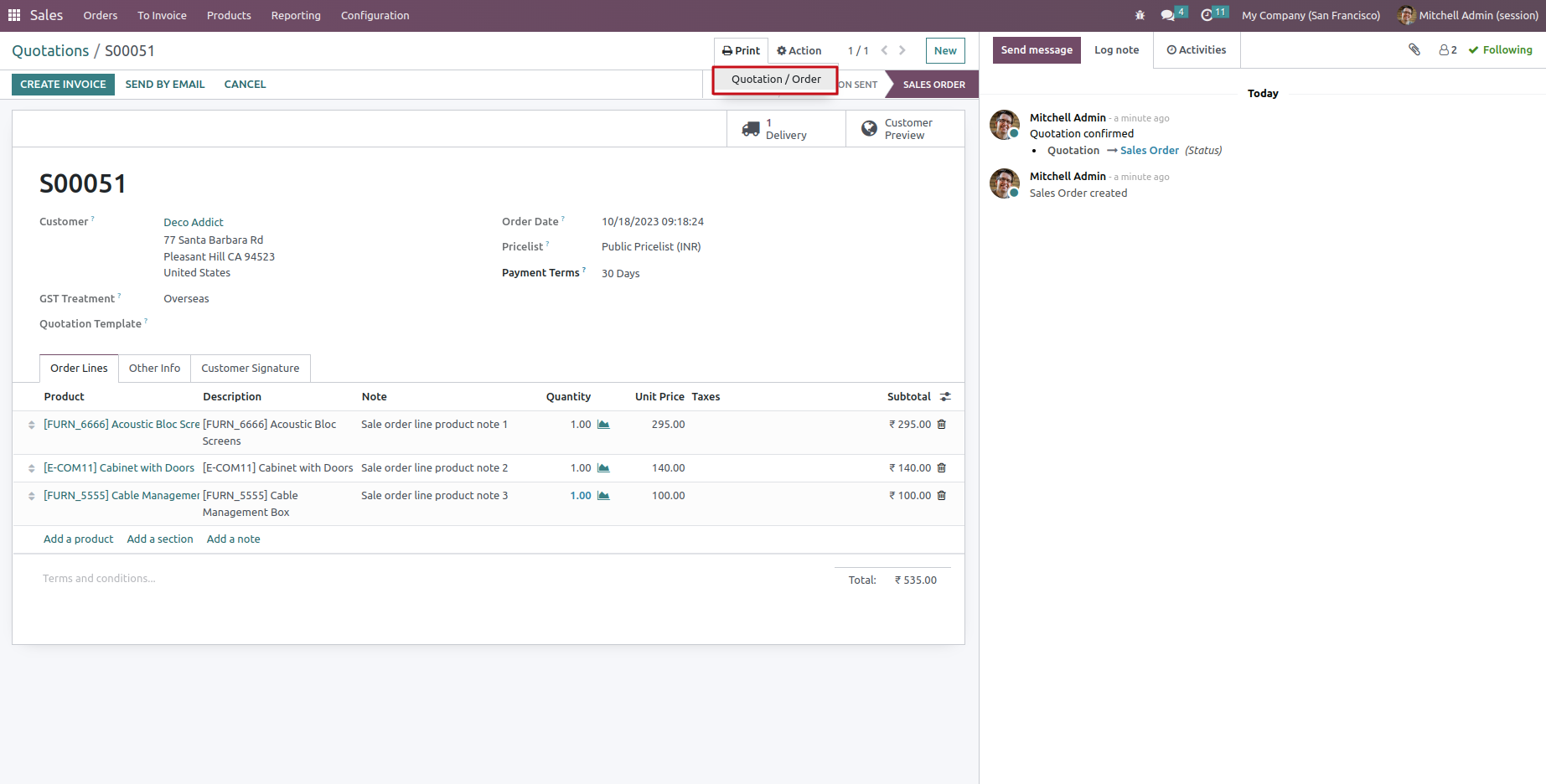This screenshot has width=1546, height=784.
Task: Open the conversations chat icon
Action: pos(1167,15)
